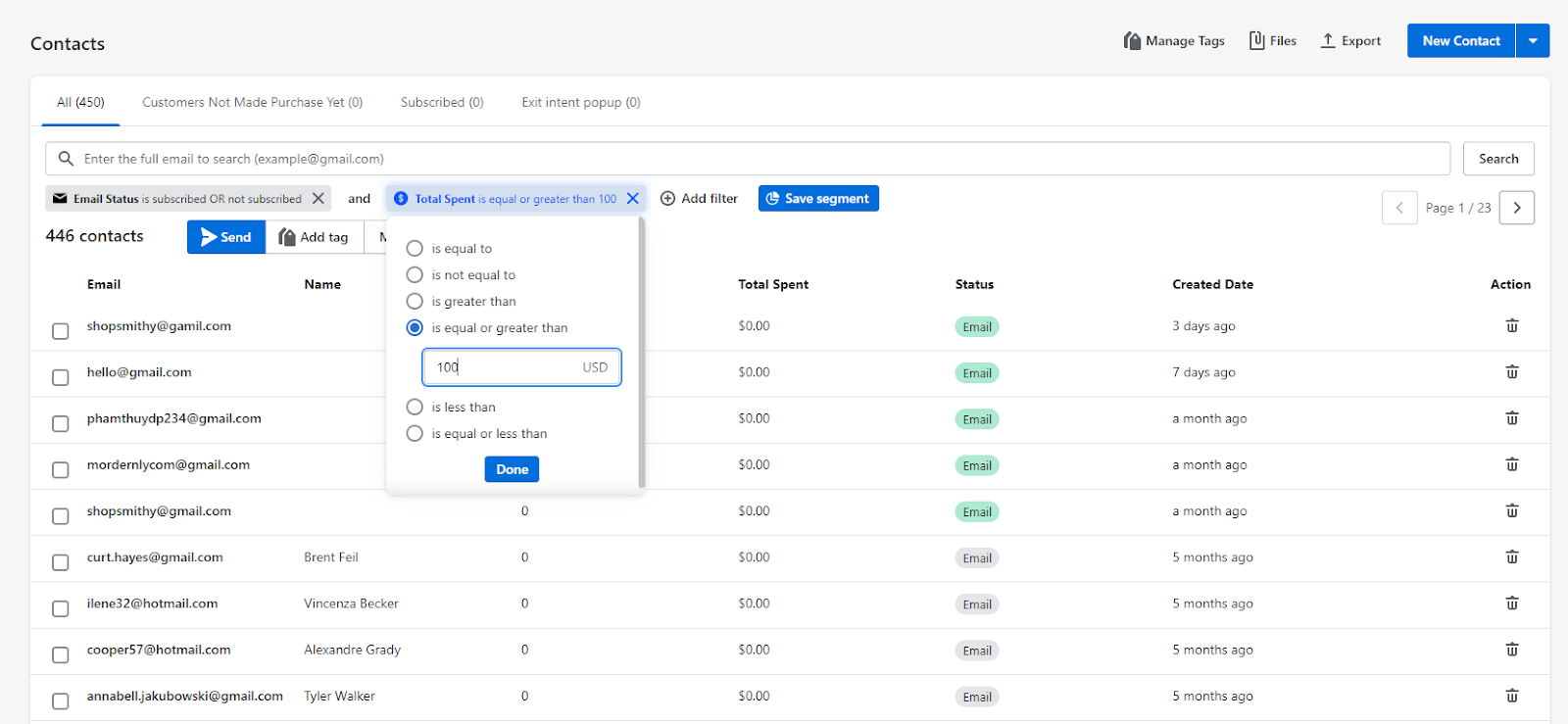The height and width of the screenshot is (724, 1568).
Task: Delete the hello@gmail.com contact
Action: (x=1511, y=372)
